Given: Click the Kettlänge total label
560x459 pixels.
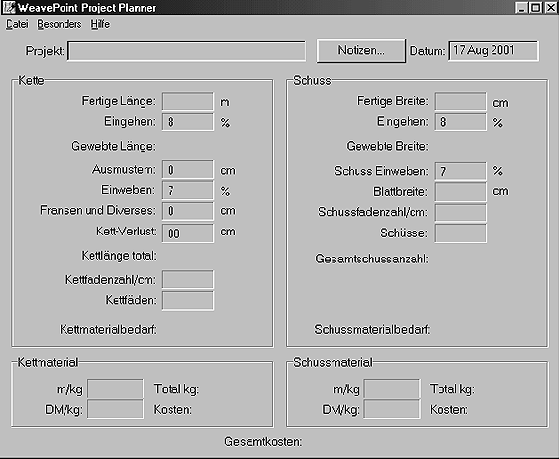Looking at the screenshot, I should point(119,256).
